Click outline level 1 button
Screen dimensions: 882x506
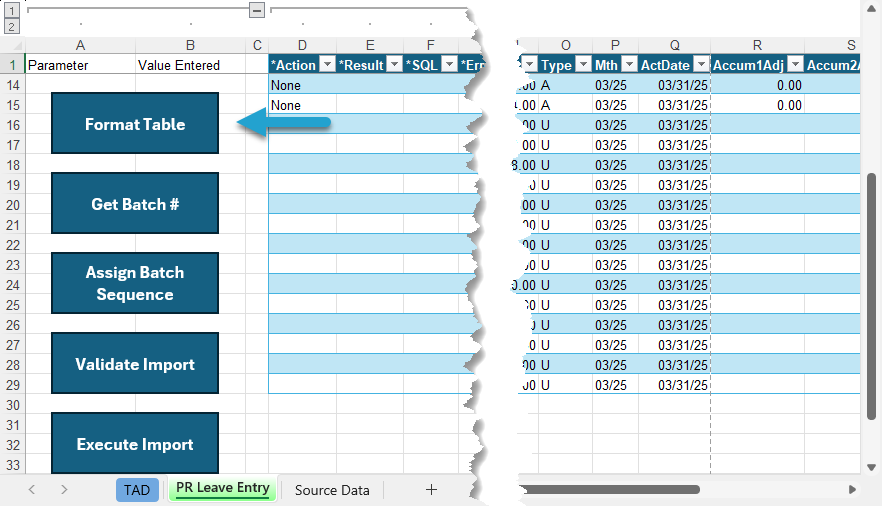coord(11,10)
